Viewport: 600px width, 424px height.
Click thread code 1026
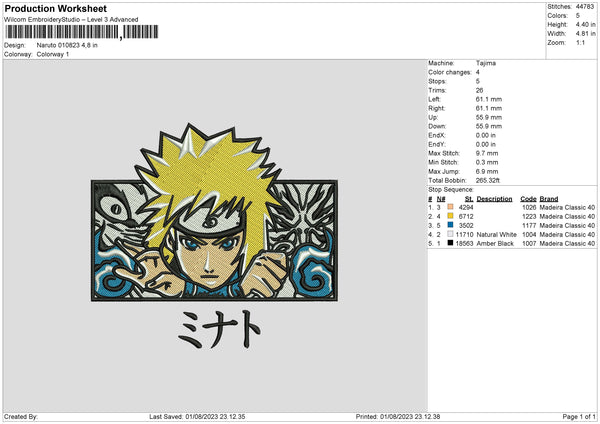pyautogui.click(x=529, y=207)
